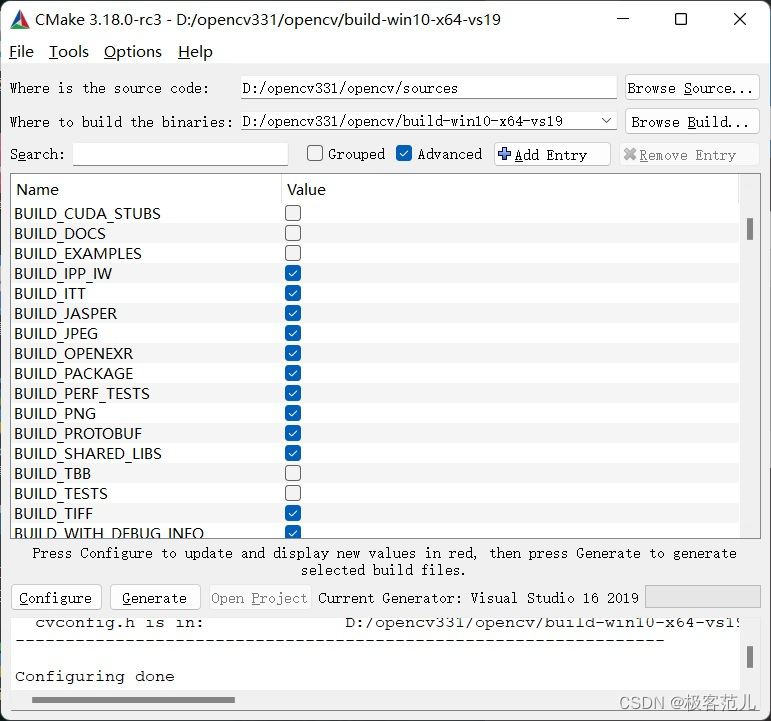
Task: Select the BUILD_PROTOBUF entry name
Action: coord(78,434)
